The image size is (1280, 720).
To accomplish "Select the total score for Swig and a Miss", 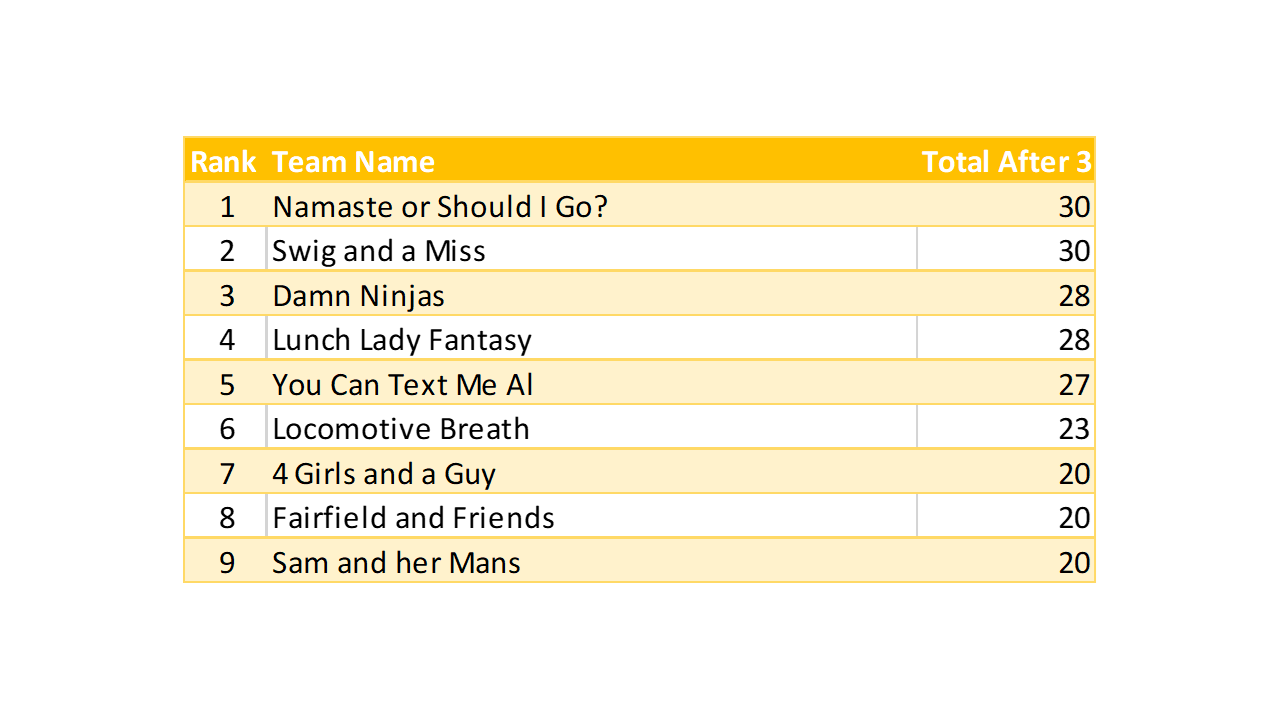I will (1074, 251).
